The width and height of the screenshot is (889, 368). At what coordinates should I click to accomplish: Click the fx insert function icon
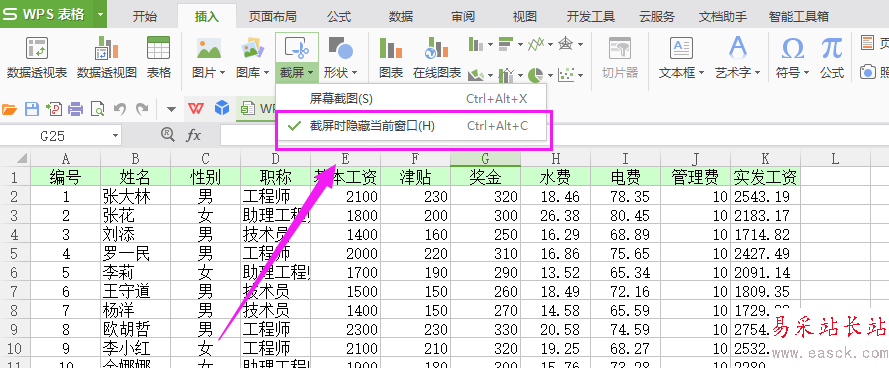point(194,135)
